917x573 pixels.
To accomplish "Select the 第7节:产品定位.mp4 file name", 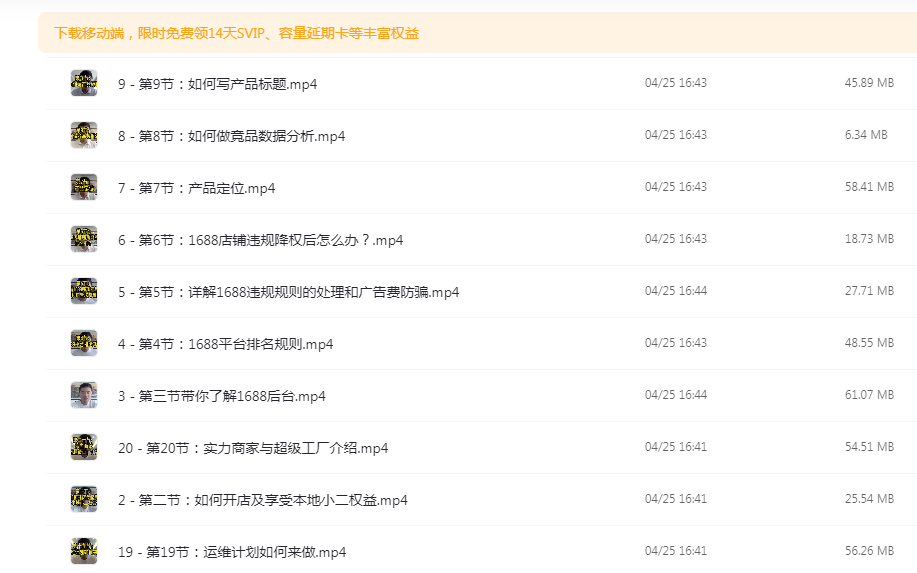I will click(196, 188).
